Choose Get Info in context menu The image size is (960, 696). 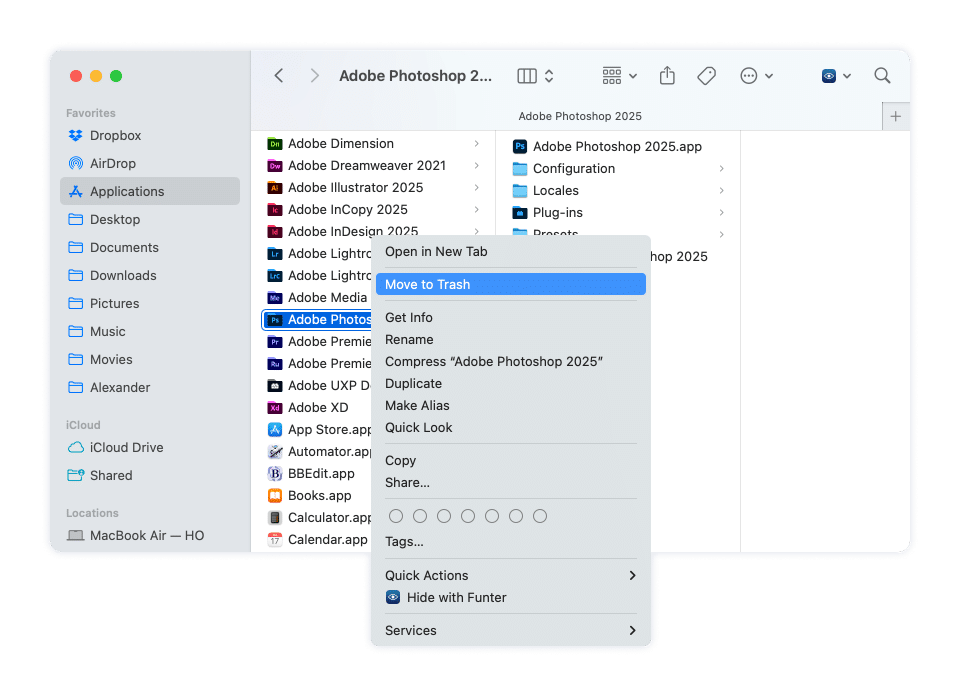[511, 318]
